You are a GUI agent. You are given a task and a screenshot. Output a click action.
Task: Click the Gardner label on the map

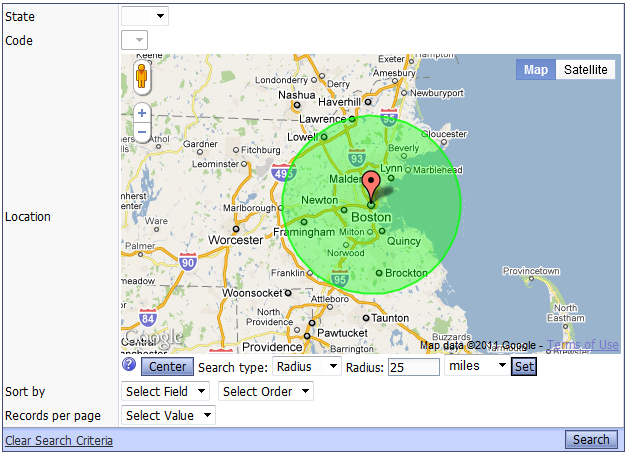pos(200,144)
